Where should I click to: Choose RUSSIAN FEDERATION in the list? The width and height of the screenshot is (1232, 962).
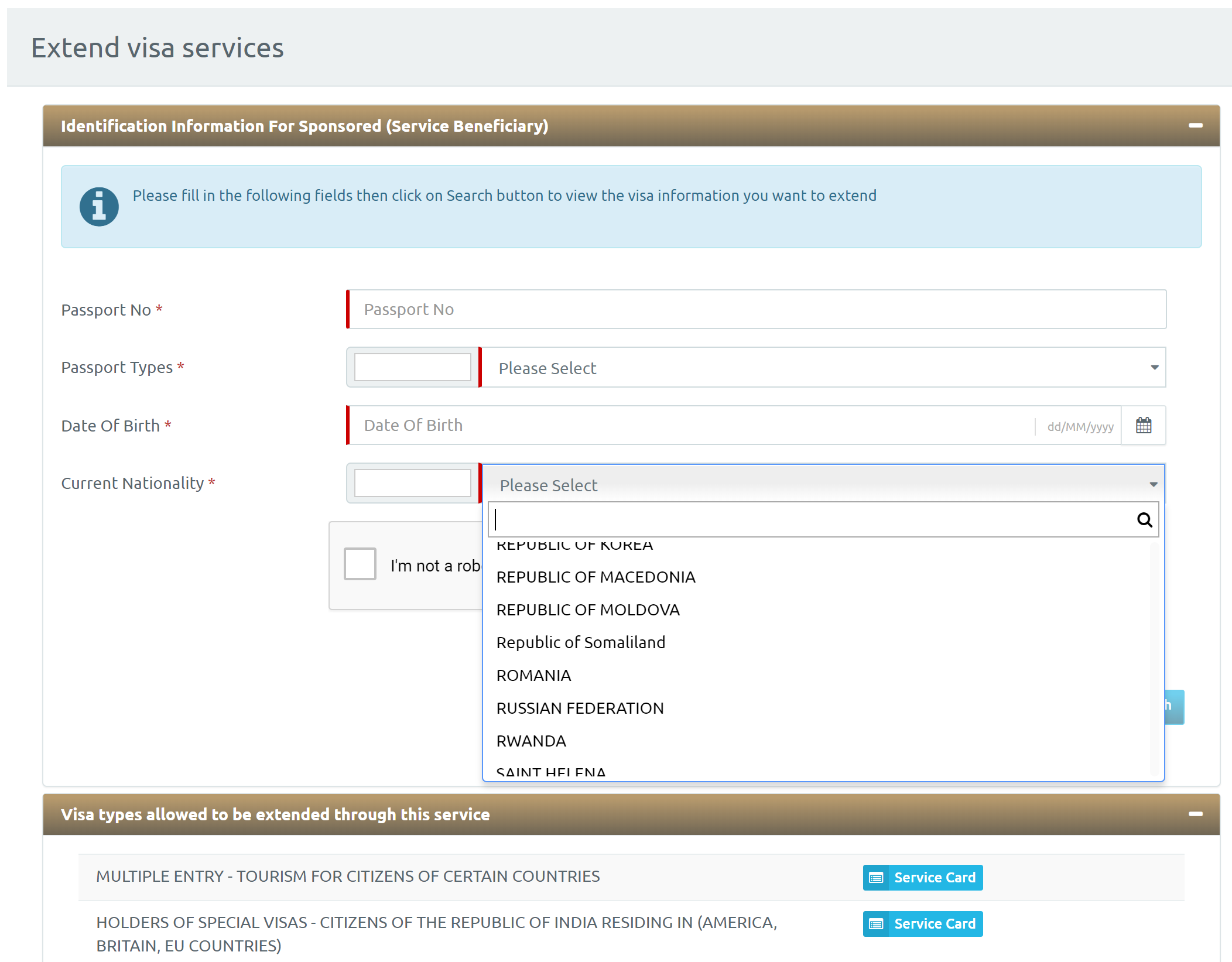(x=580, y=708)
